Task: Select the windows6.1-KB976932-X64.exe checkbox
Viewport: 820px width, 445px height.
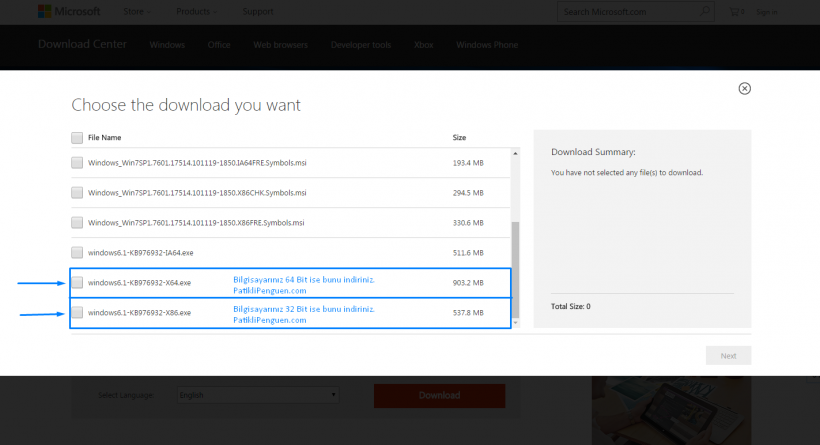Action: (x=77, y=282)
